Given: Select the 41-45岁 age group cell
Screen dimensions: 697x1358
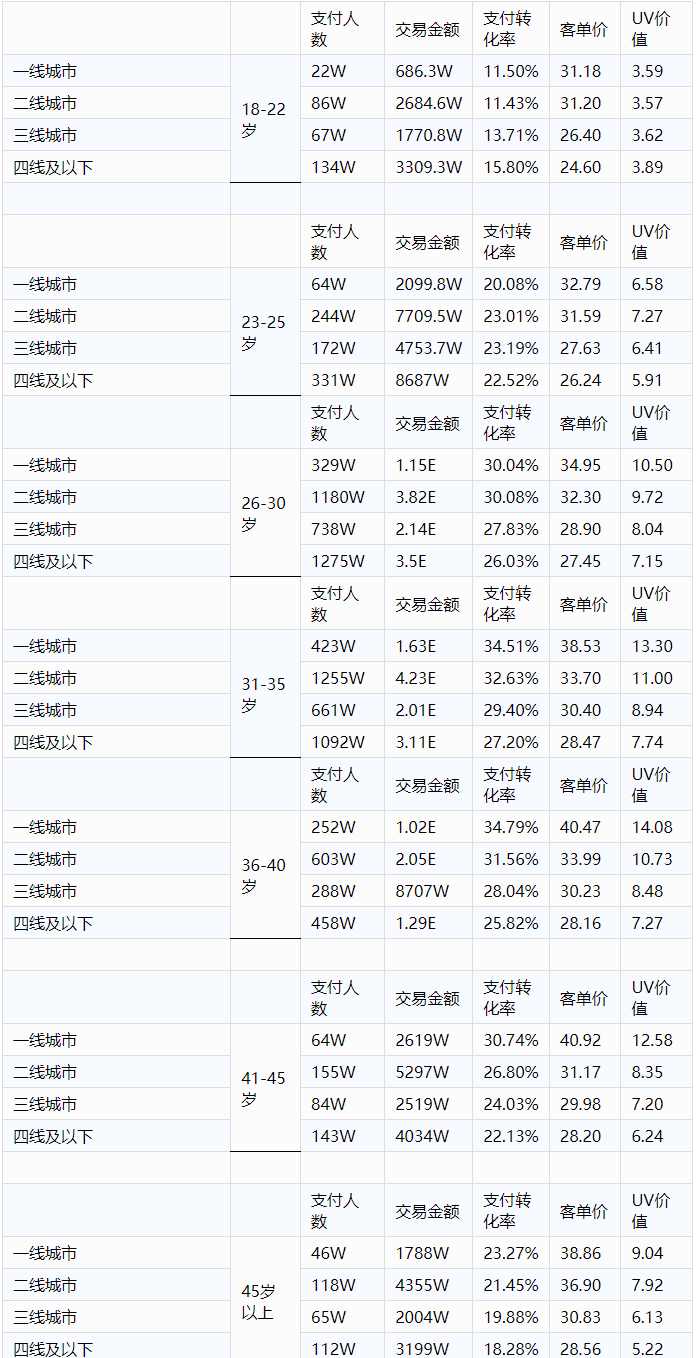Looking at the screenshot, I should click(x=264, y=1088).
